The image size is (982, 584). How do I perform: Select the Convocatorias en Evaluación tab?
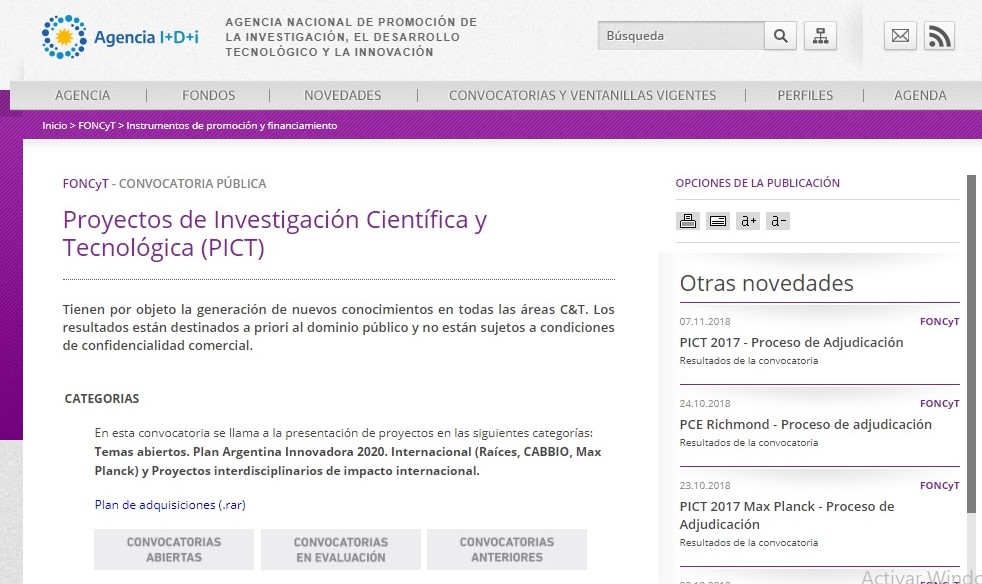click(x=341, y=550)
